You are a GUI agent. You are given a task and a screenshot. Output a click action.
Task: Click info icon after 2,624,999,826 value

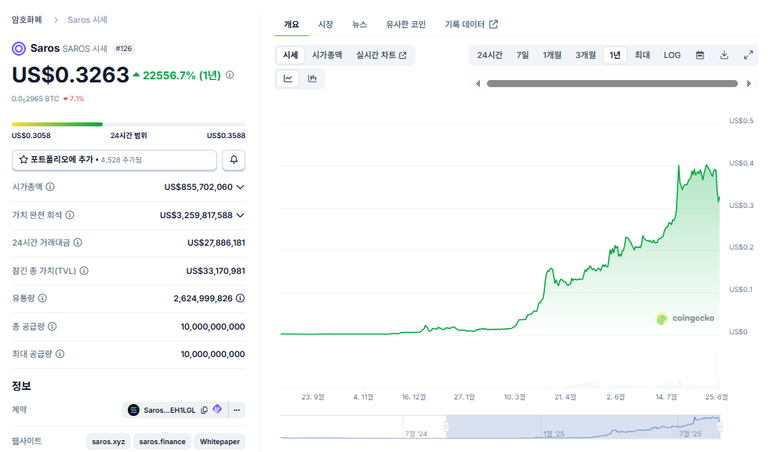point(240,298)
